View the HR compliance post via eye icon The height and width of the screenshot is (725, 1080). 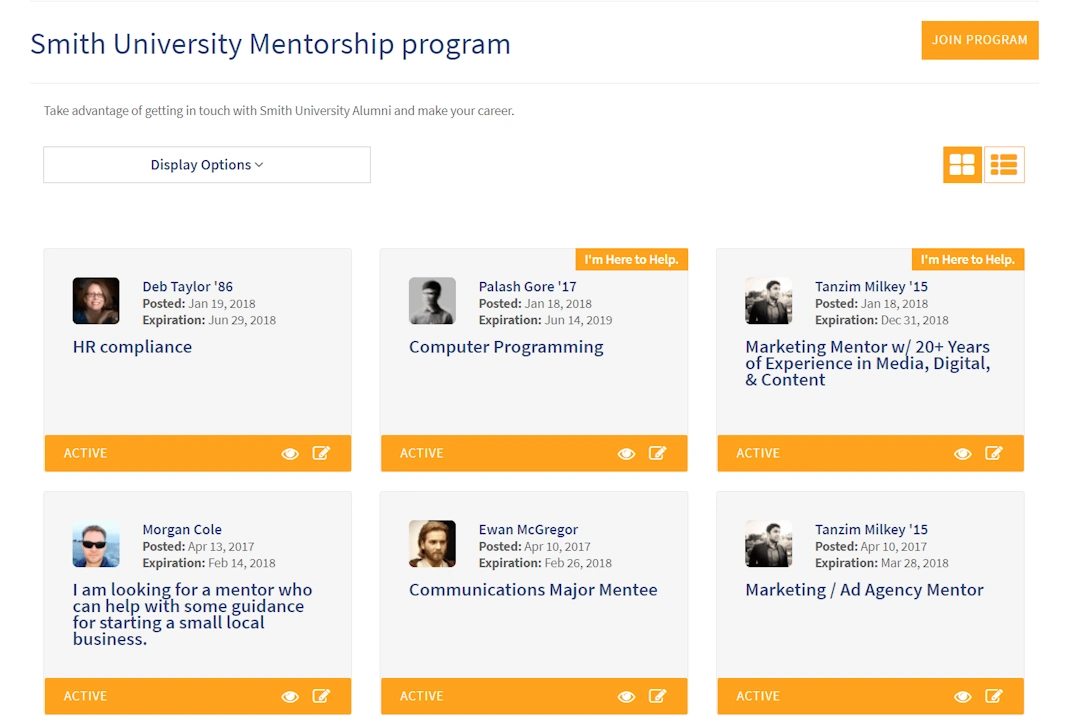pyautogui.click(x=290, y=454)
